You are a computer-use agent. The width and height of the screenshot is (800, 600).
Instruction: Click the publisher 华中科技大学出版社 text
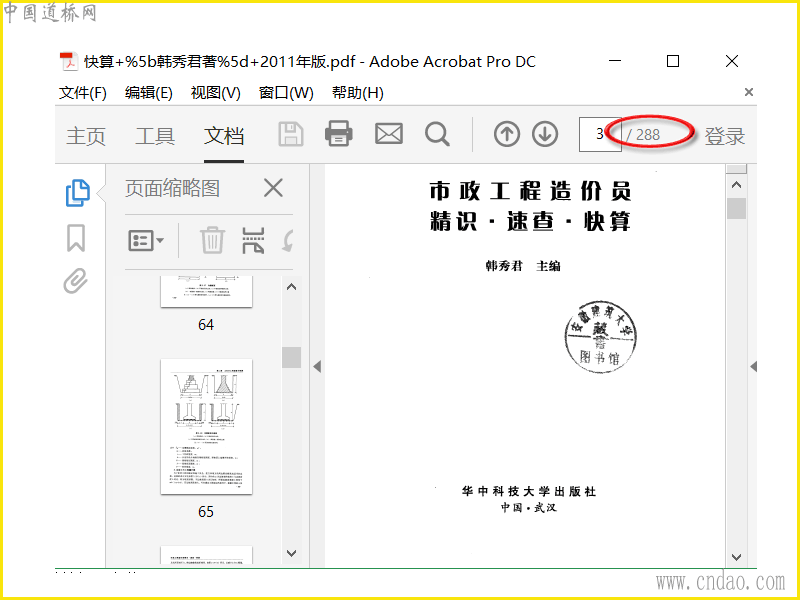coord(529,491)
